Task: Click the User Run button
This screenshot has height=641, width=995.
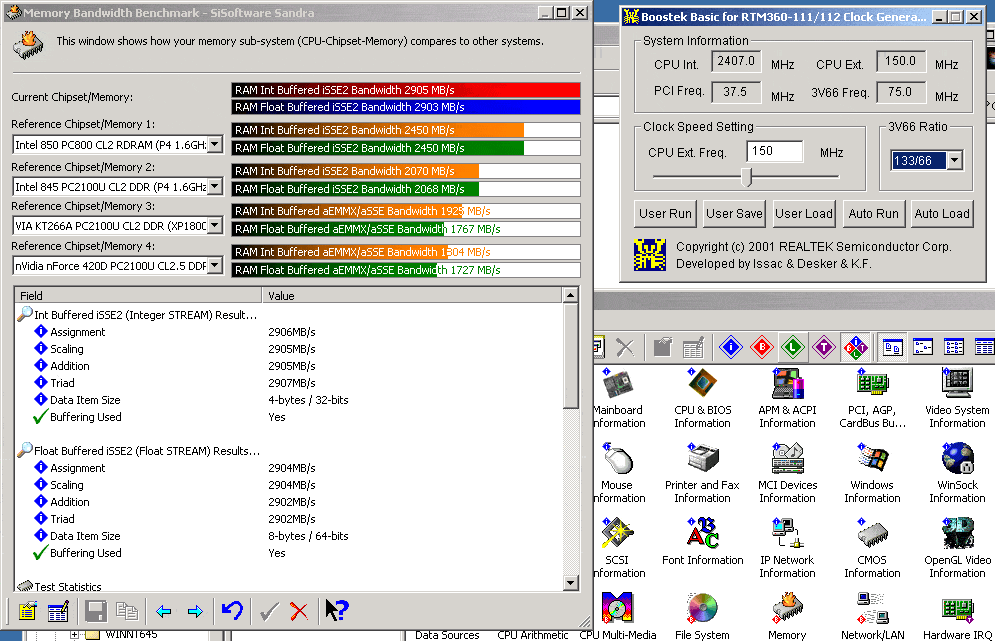Action: [665, 214]
